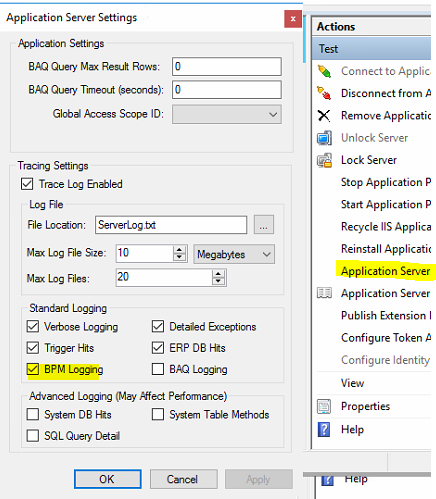Click the File Location text field
This screenshot has height=499, width=436.
point(171,225)
